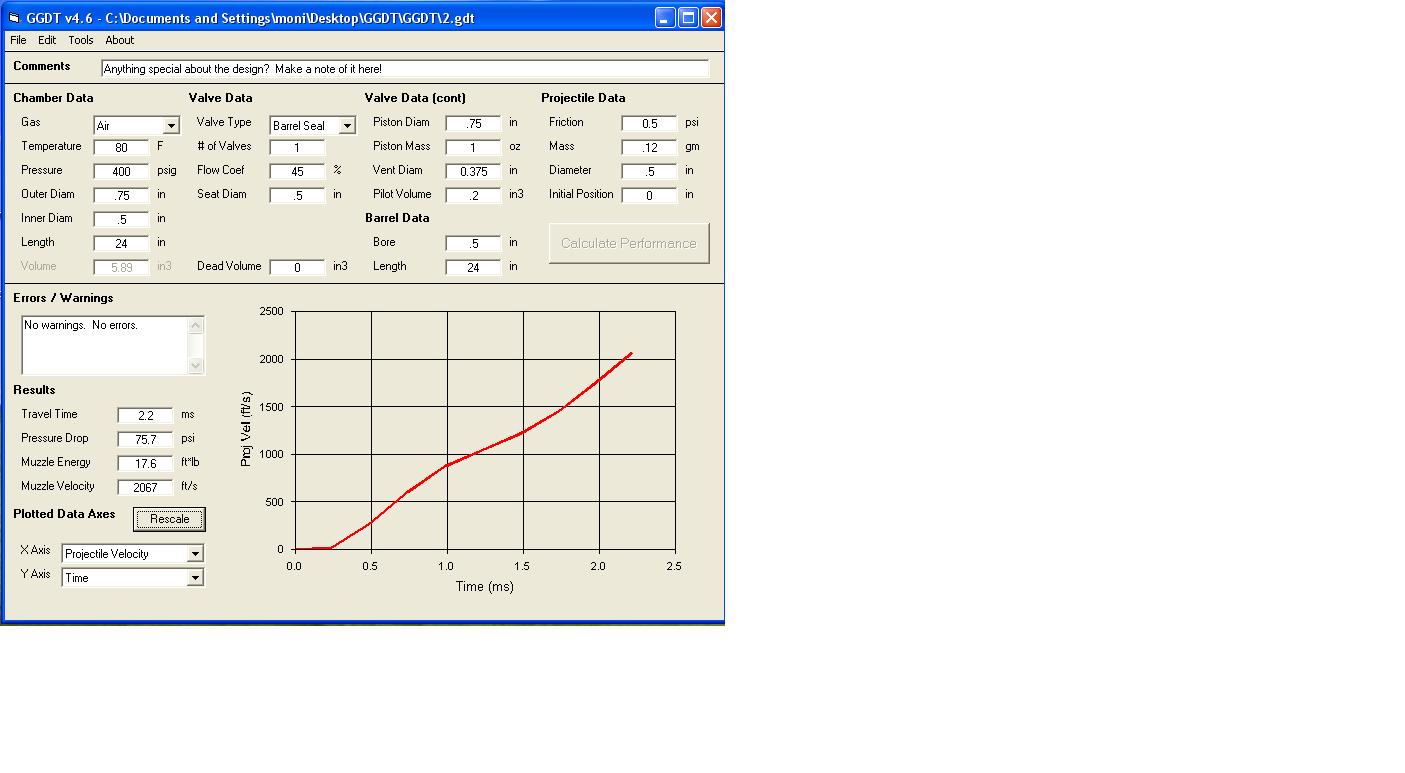Focus the projectile Mass field
1405x773 pixels.
[x=649, y=147]
